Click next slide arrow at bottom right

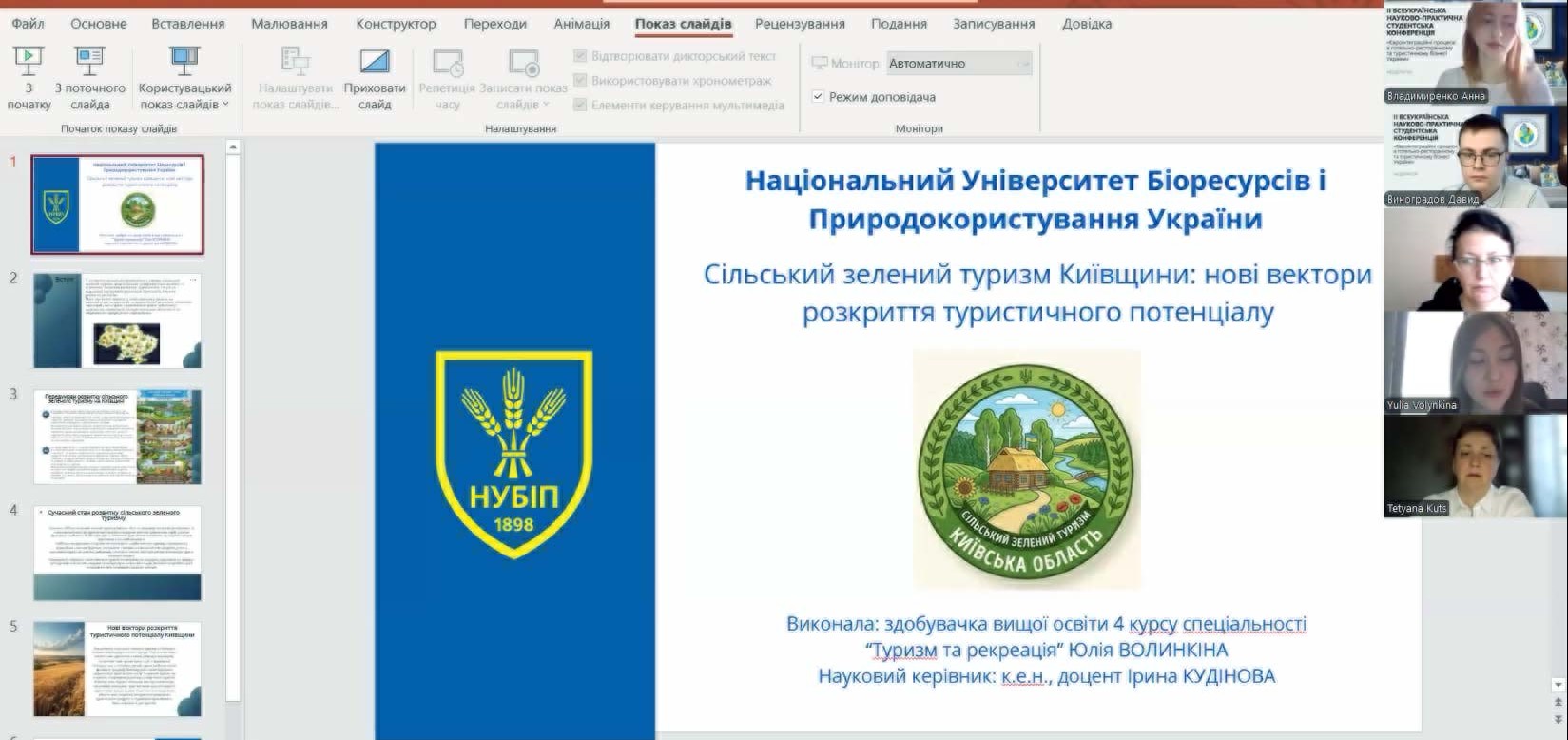(1558, 719)
